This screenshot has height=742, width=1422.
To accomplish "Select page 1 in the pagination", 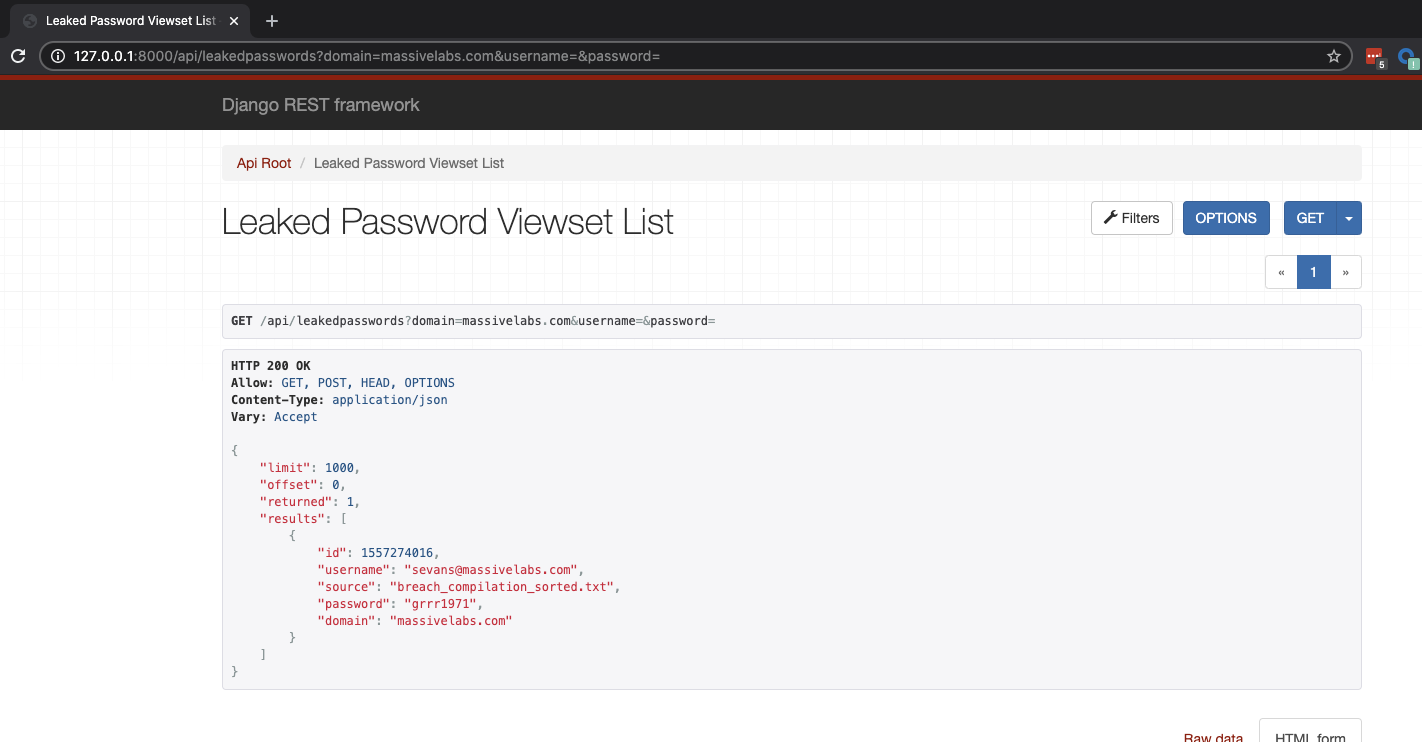I will (x=1313, y=272).
